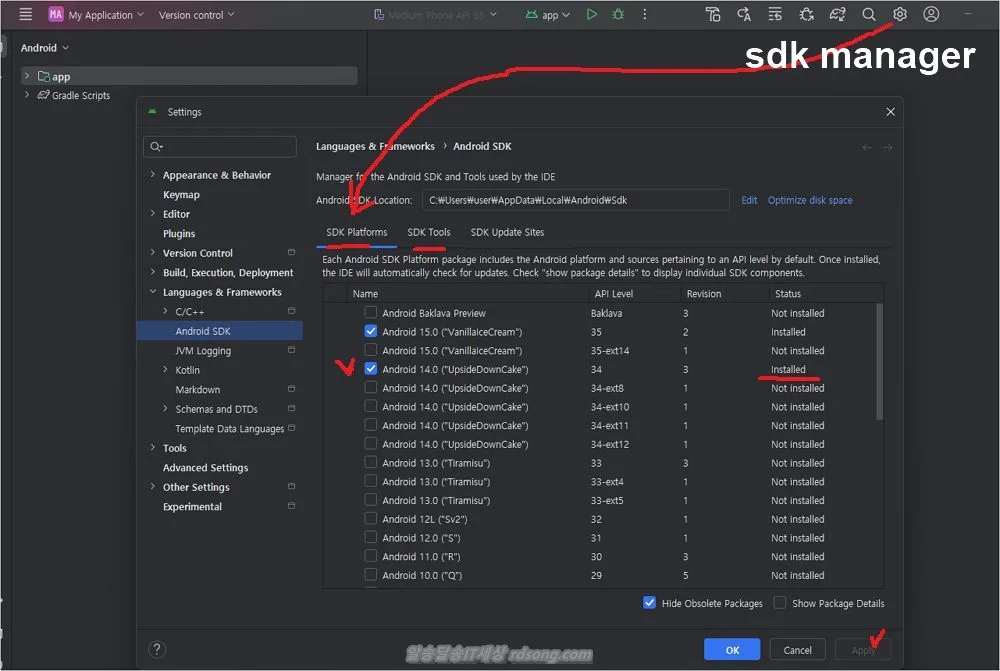
Task: Expand Appearance & Behavior settings section
Action: pyautogui.click(x=152, y=175)
